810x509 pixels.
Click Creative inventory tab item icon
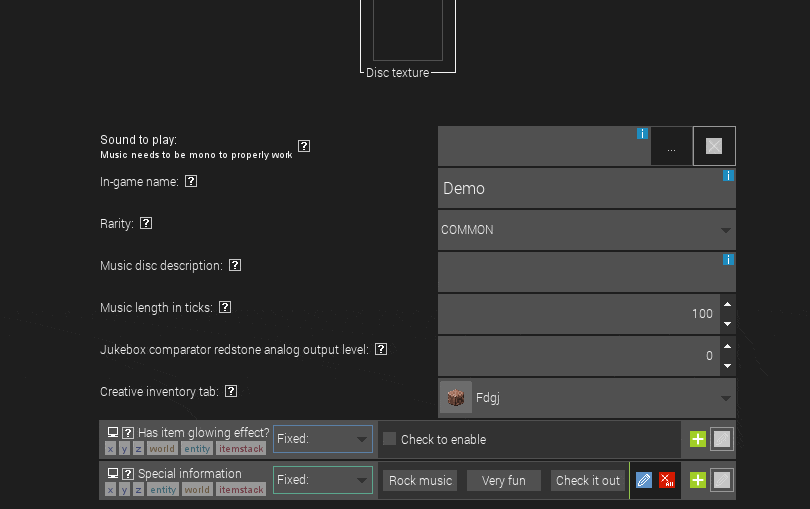pyautogui.click(x=456, y=397)
